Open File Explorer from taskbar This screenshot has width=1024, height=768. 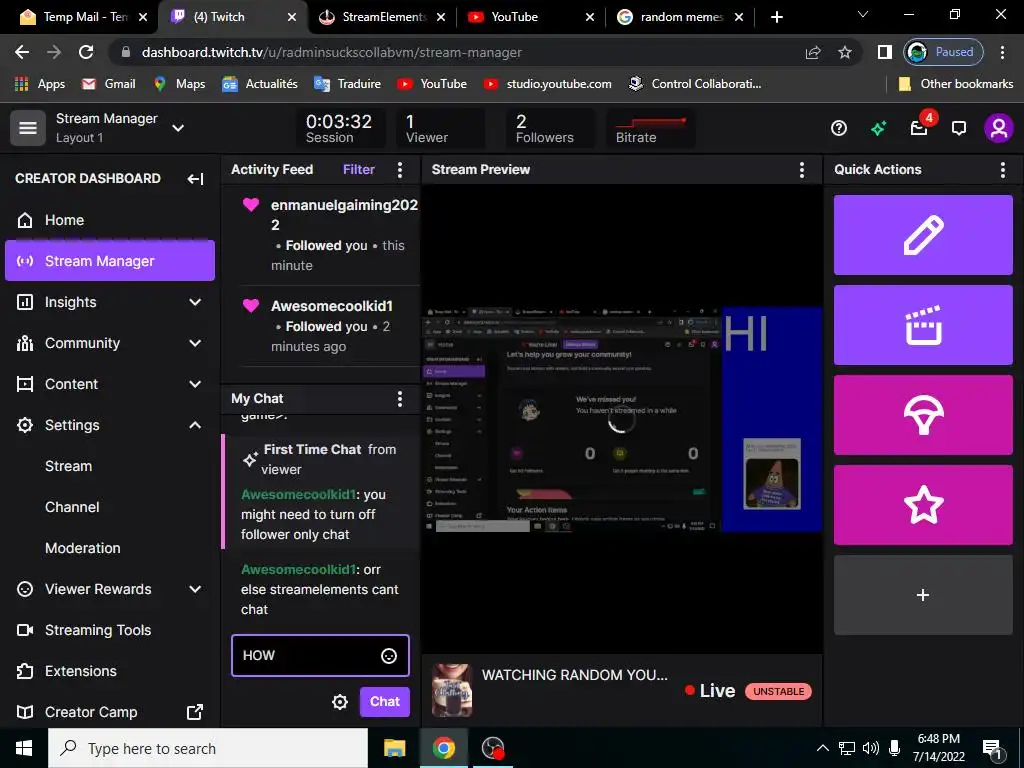point(394,748)
